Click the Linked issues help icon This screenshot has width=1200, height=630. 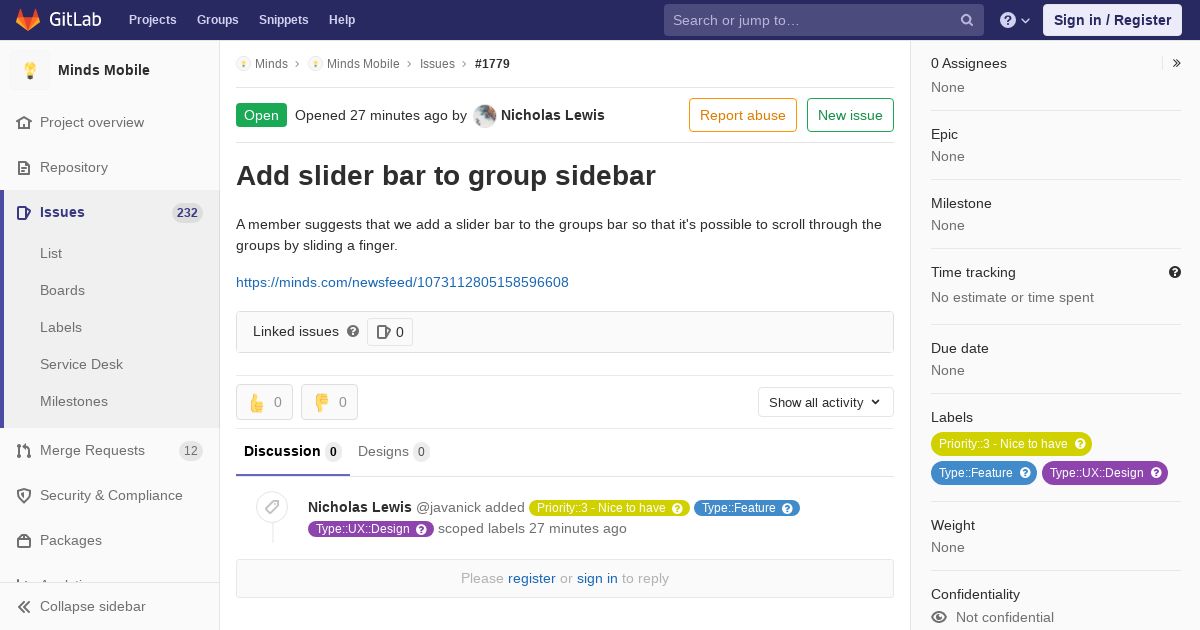tap(353, 331)
